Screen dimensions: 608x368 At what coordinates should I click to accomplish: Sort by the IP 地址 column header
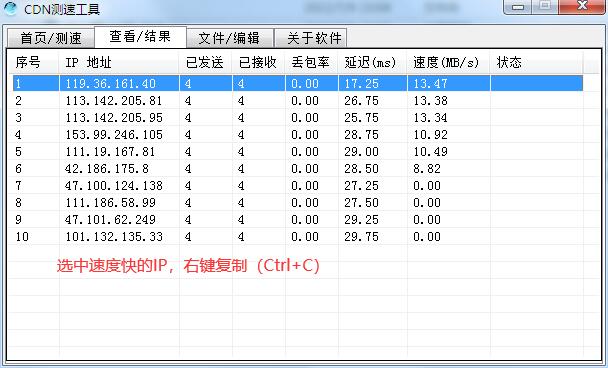tap(119, 62)
